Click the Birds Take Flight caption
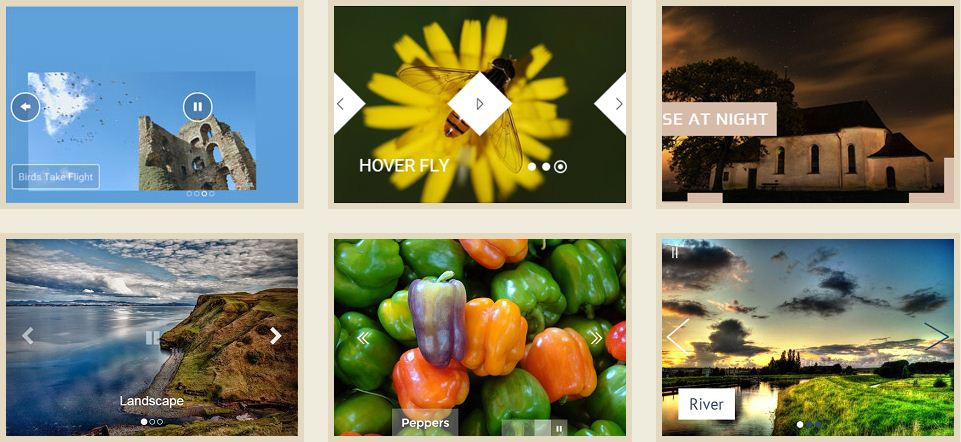Screen dimensions: 961x442 [56, 177]
